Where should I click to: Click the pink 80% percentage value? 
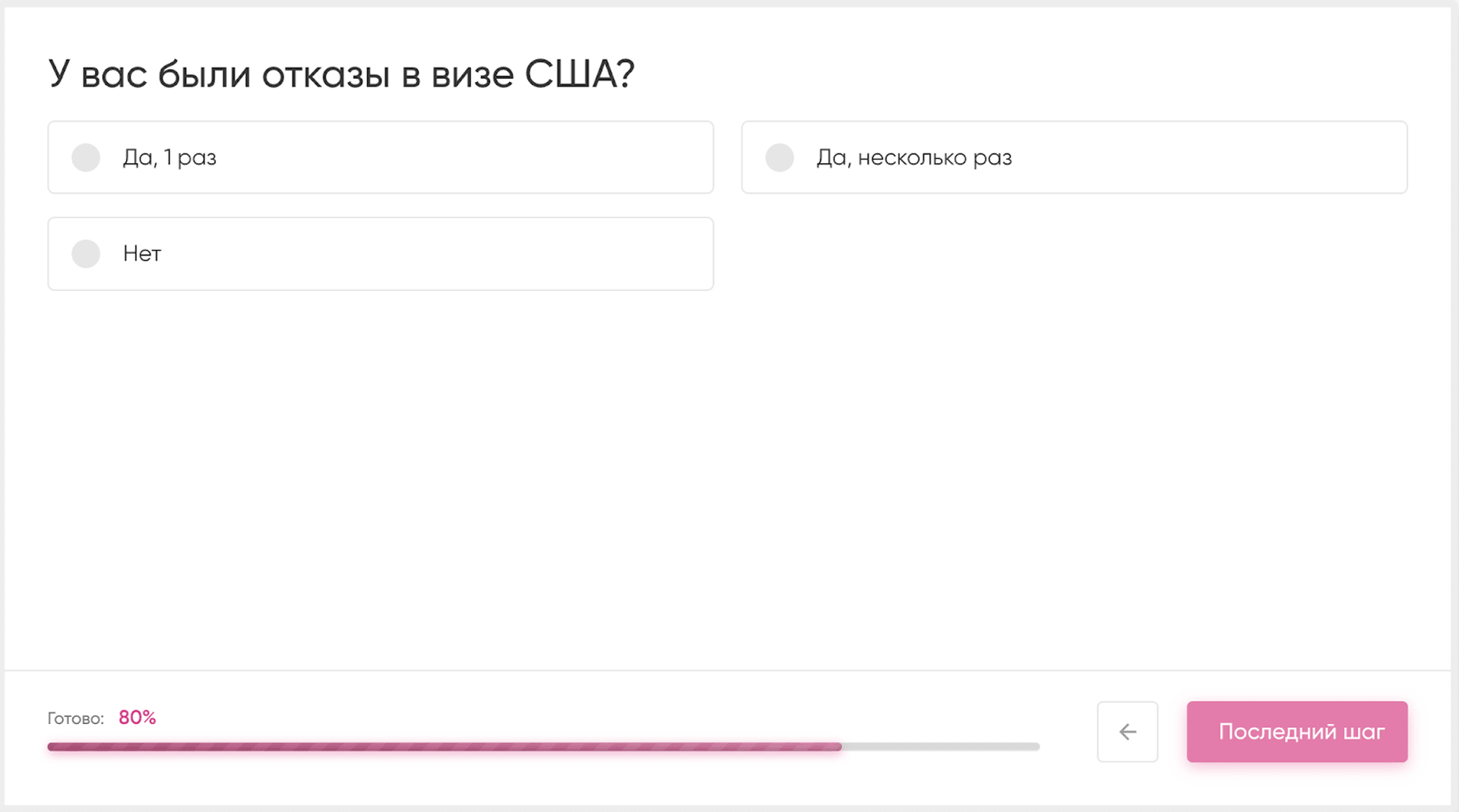point(137,718)
